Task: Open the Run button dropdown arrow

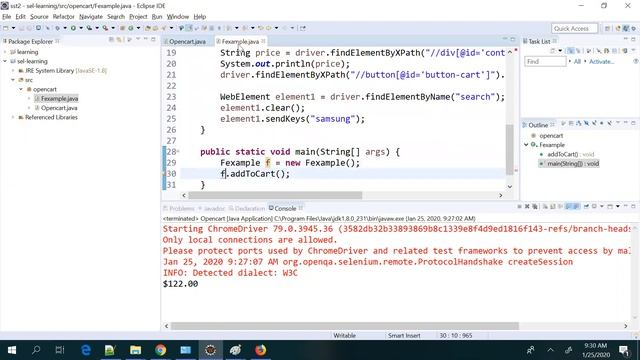Action: pyautogui.click(x=81, y=28)
